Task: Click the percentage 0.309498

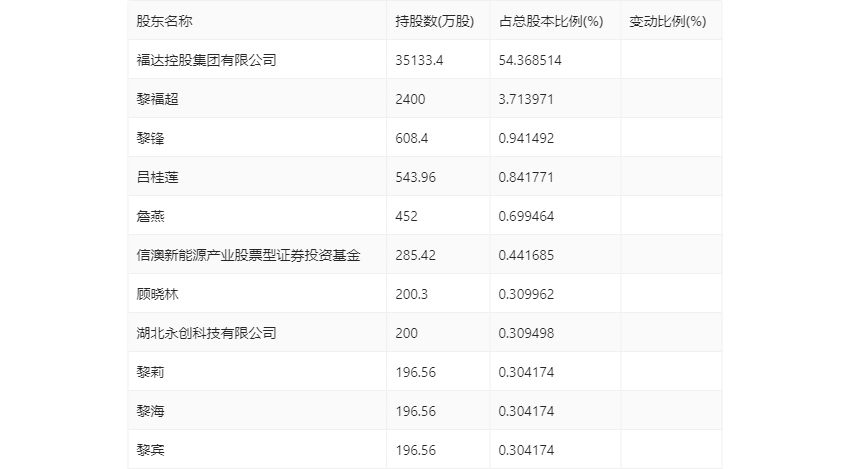Action: coord(526,333)
